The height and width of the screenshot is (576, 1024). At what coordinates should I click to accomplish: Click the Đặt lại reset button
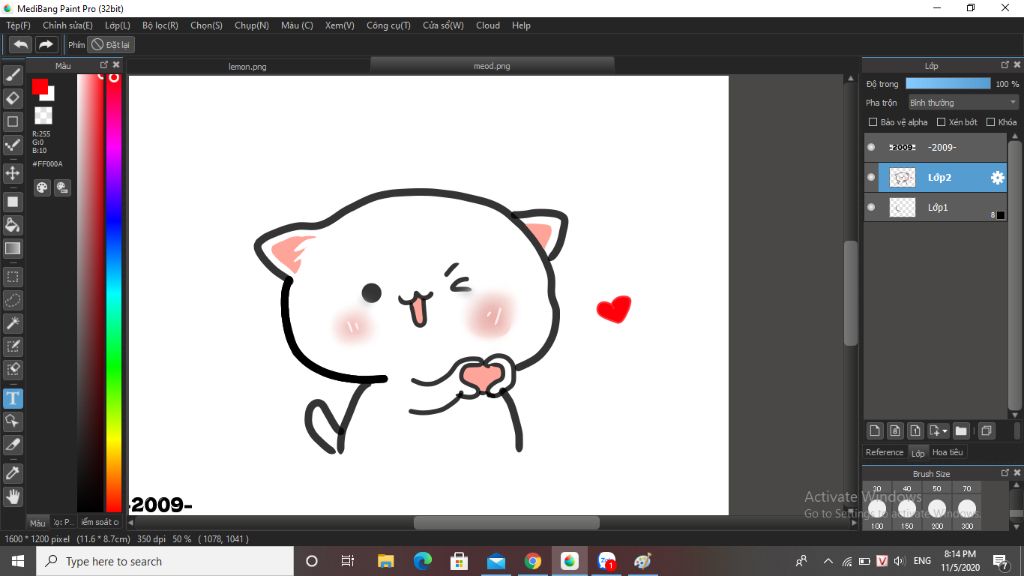tap(111, 44)
